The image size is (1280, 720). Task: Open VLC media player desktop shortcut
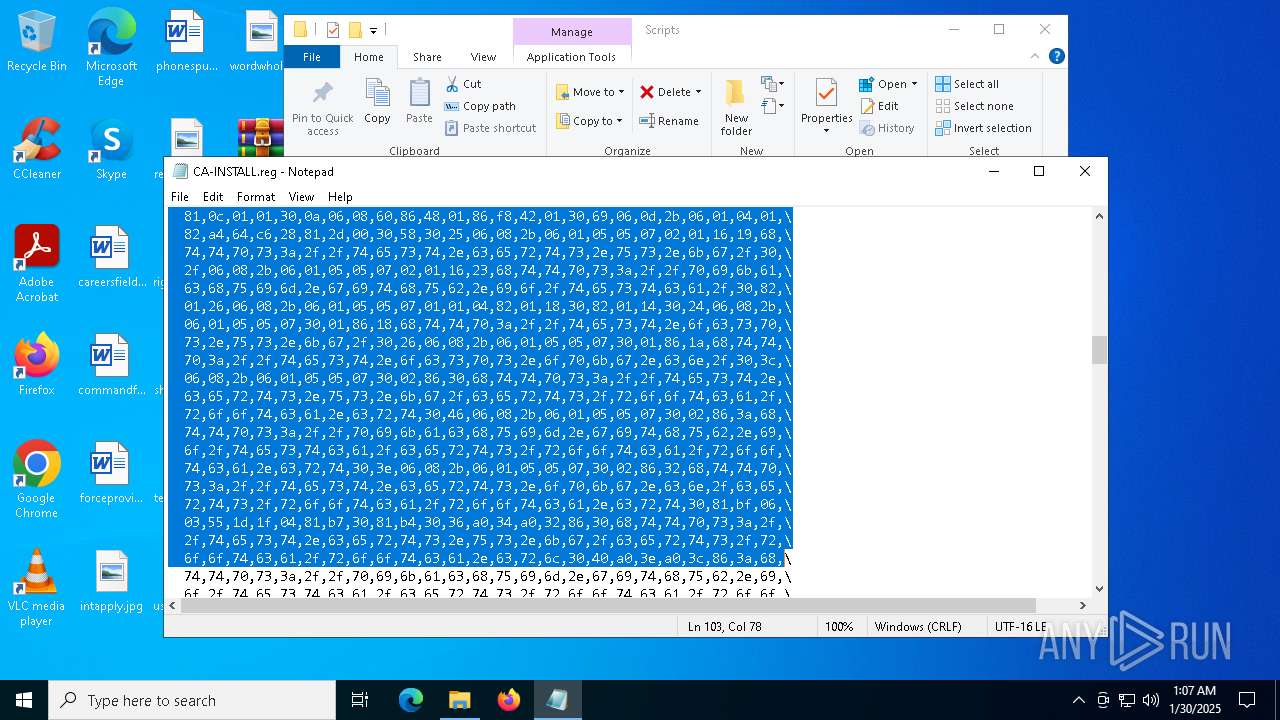click(37, 587)
